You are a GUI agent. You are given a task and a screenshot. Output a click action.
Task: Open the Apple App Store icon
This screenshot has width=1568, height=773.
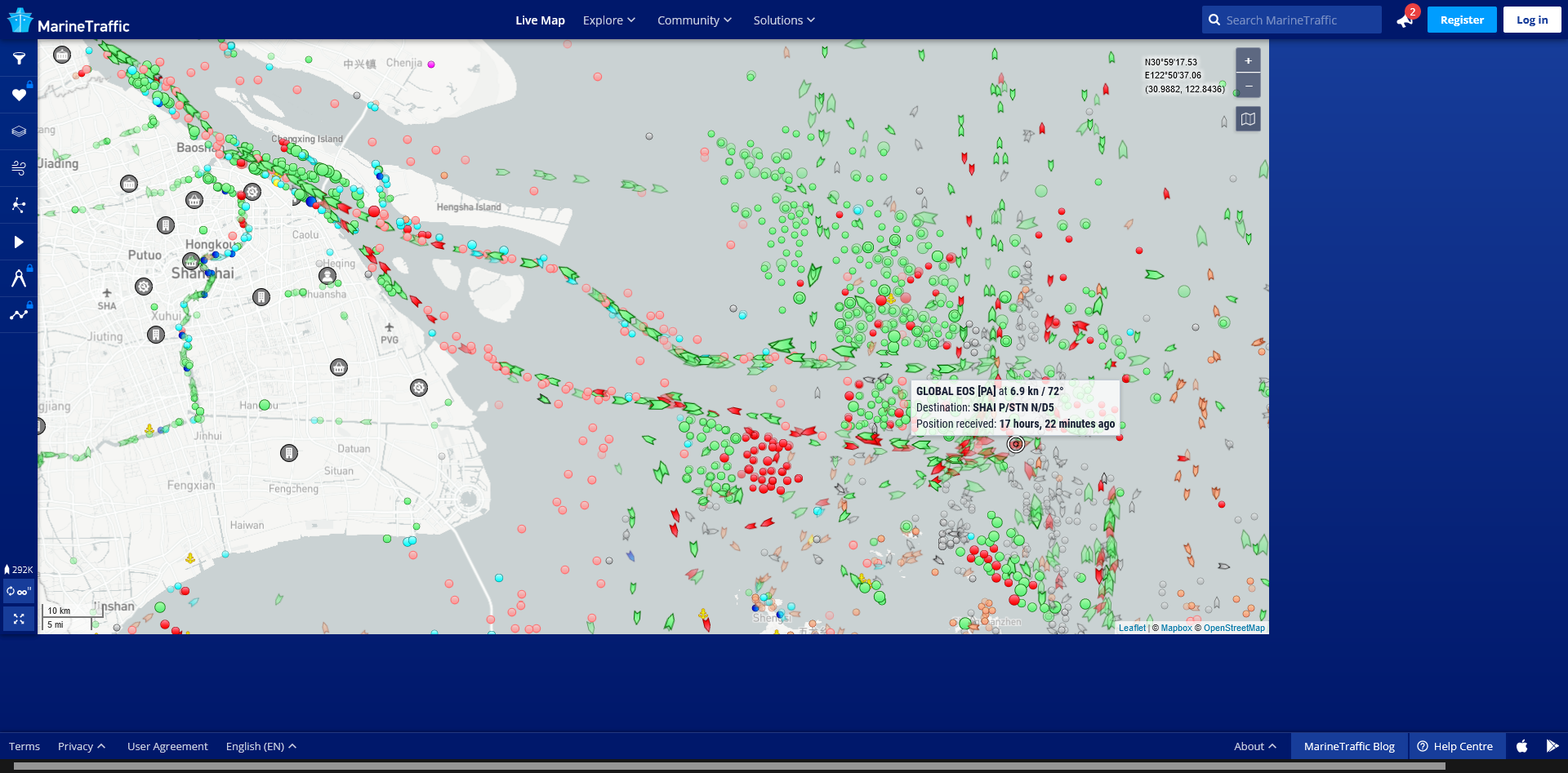1522,746
